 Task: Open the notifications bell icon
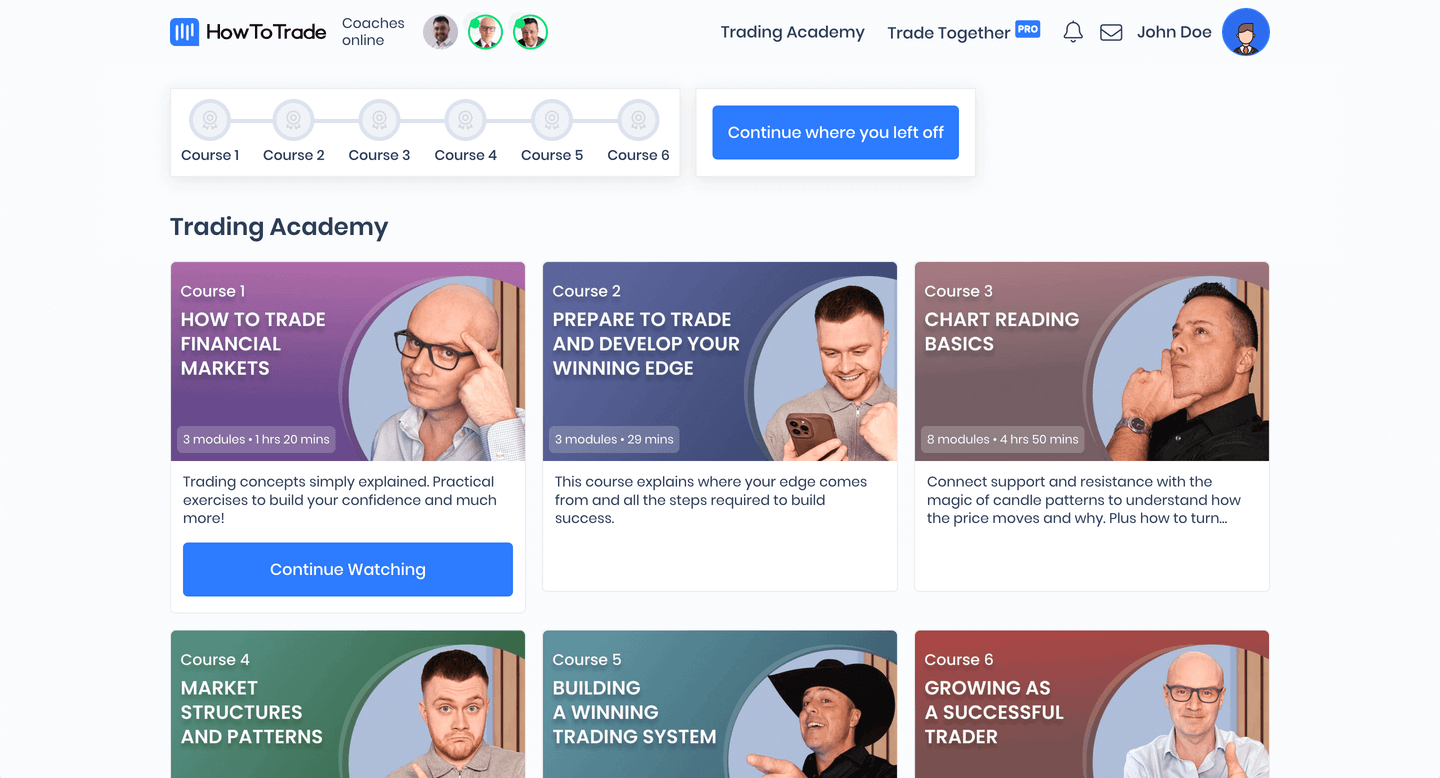(1073, 32)
